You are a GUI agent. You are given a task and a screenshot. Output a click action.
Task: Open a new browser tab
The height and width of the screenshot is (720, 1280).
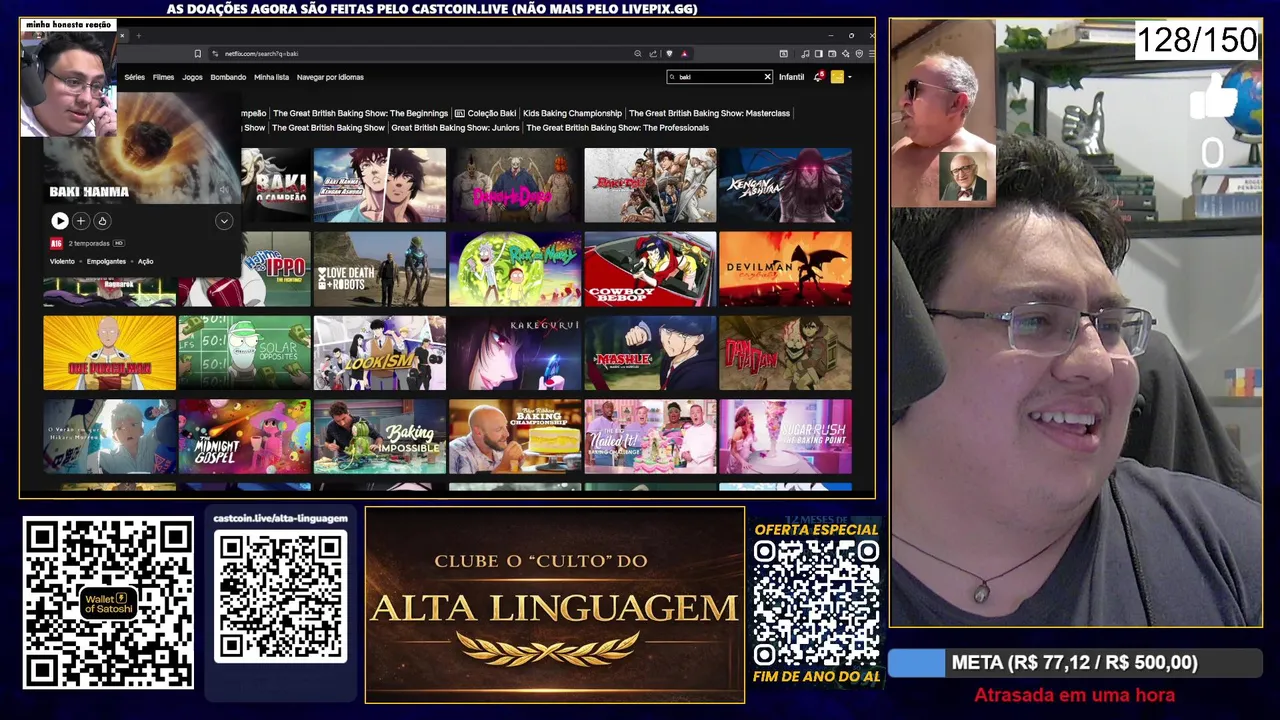click(x=139, y=36)
